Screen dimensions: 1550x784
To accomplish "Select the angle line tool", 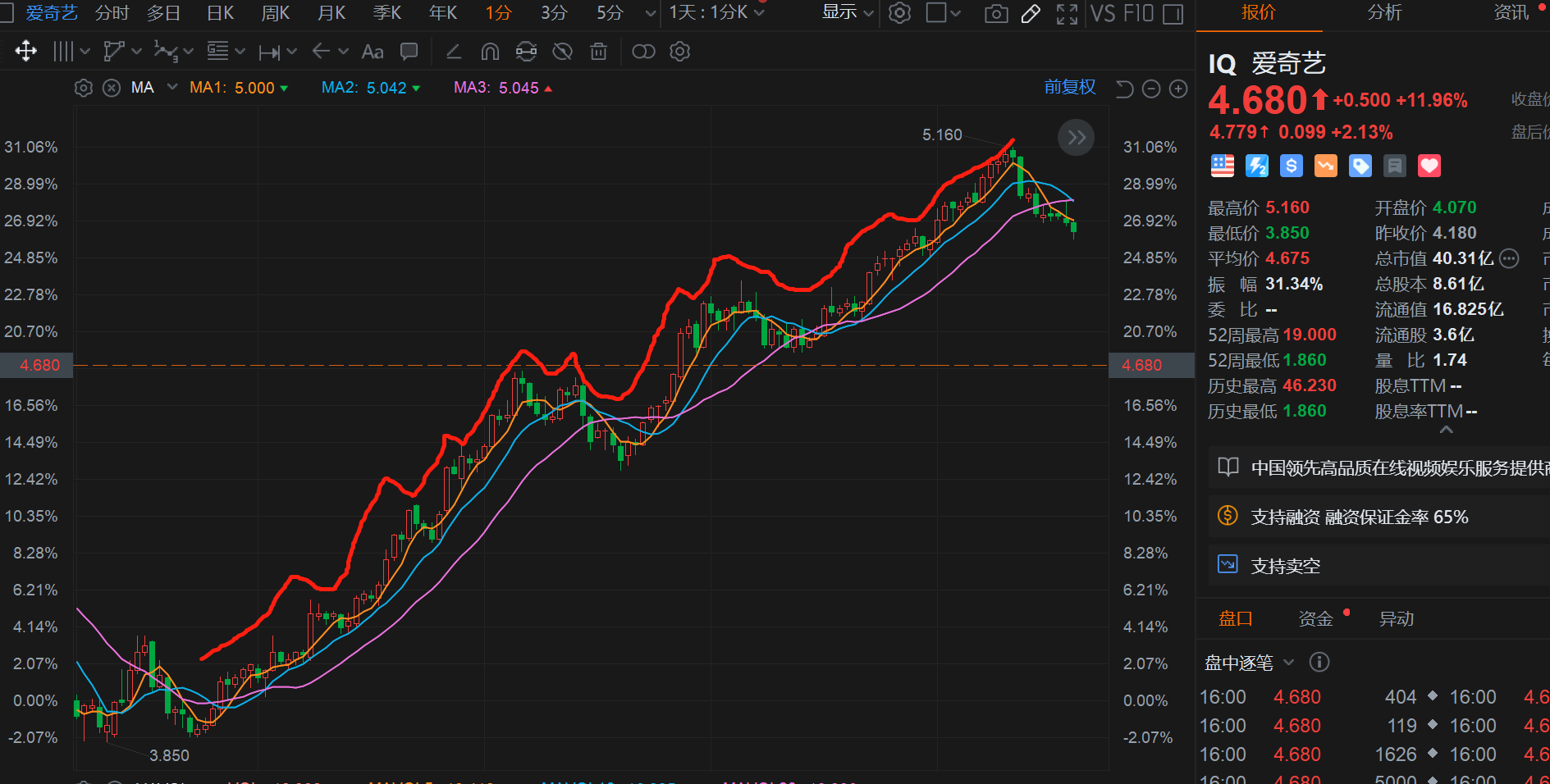I will pos(453,52).
